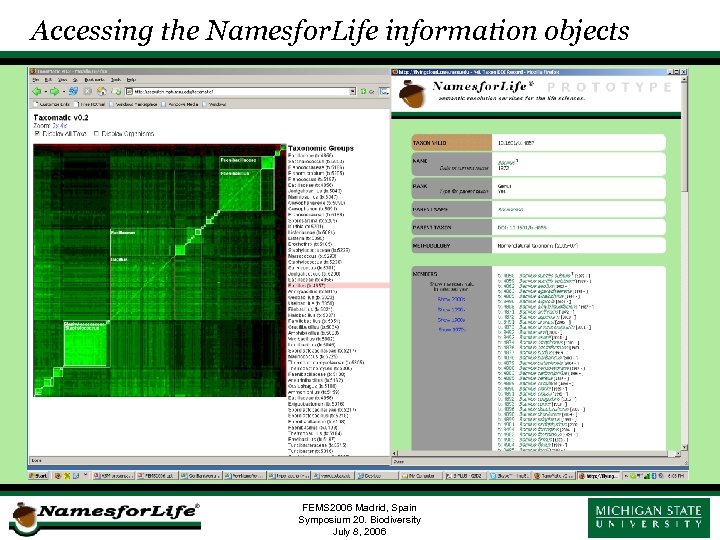Click the NAME value link in taxon record

coord(506,163)
